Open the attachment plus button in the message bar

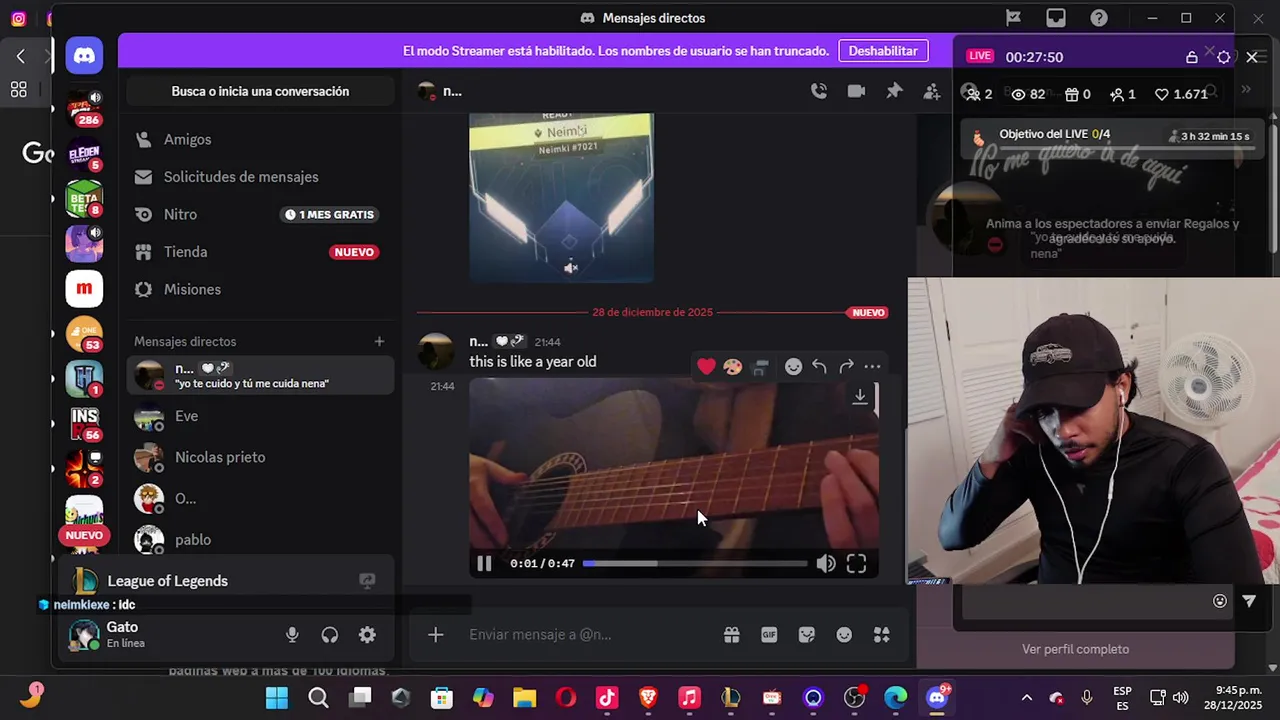tap(436, 635)
